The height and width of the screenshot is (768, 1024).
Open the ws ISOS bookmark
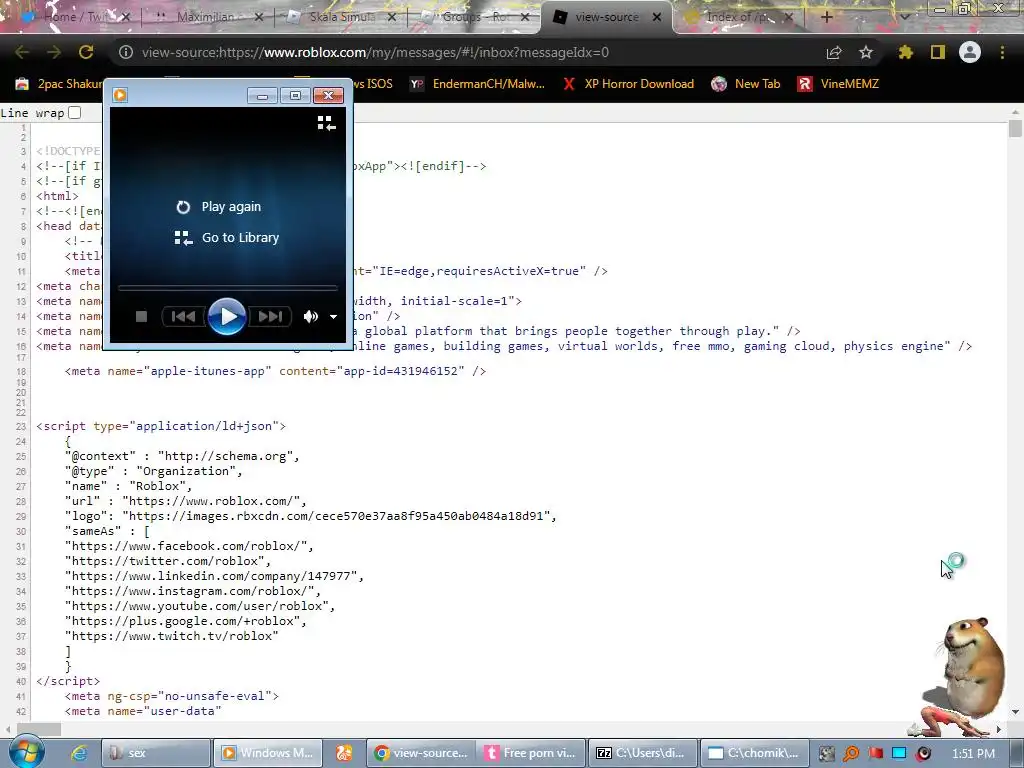click(374, 84)
